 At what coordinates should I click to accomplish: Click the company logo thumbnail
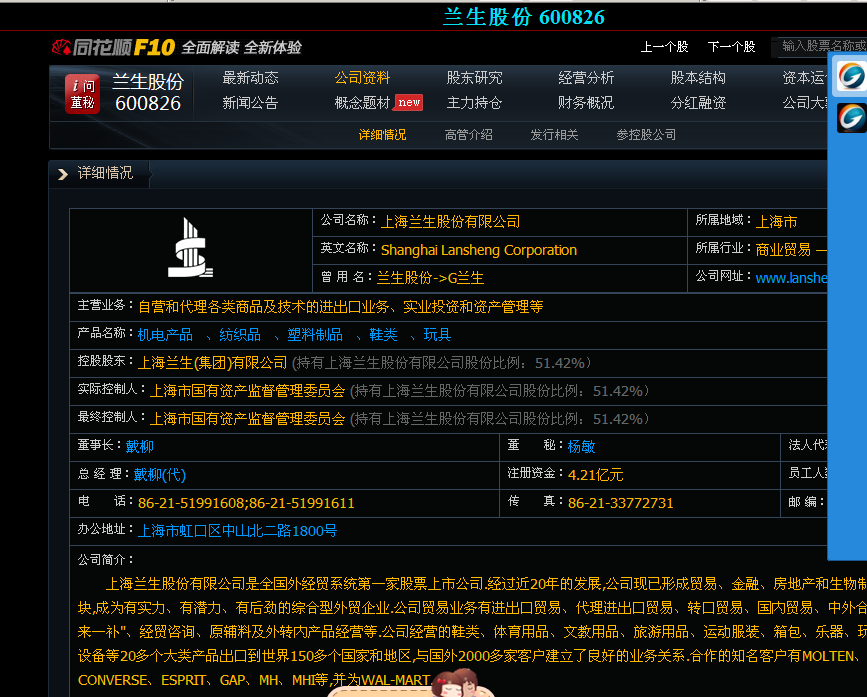(x=191, y=248)
